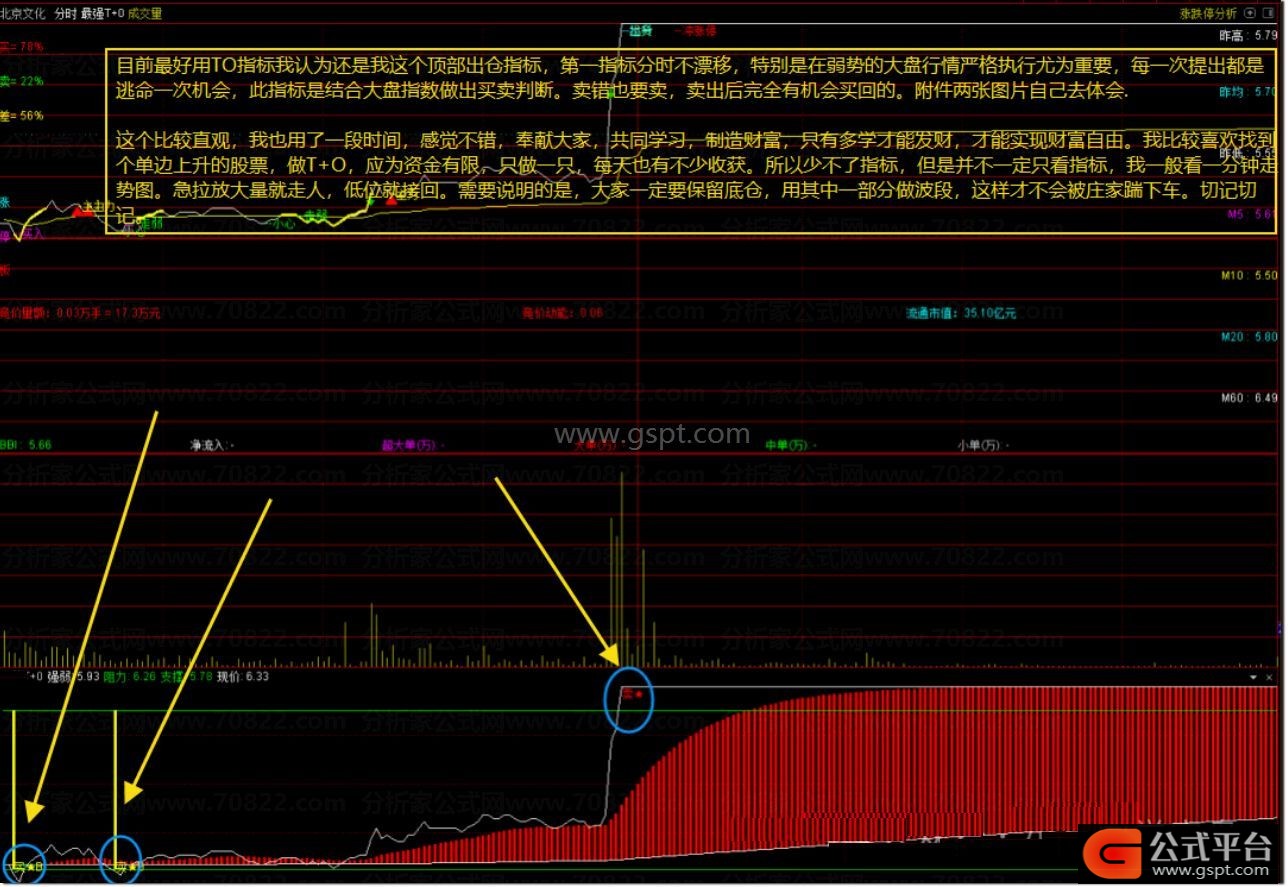
Task: Click the second buy signal marker in blue circle
Action: [122, 865]
